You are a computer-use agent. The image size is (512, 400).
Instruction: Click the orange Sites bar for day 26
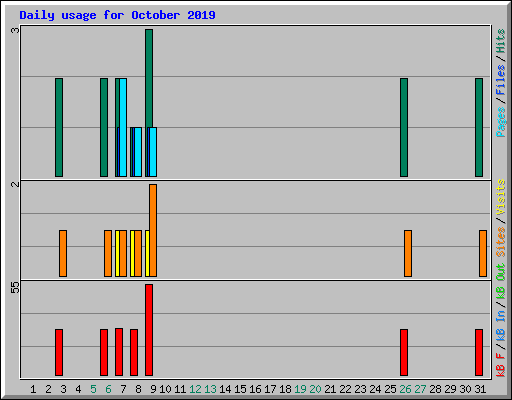(408, 253)
